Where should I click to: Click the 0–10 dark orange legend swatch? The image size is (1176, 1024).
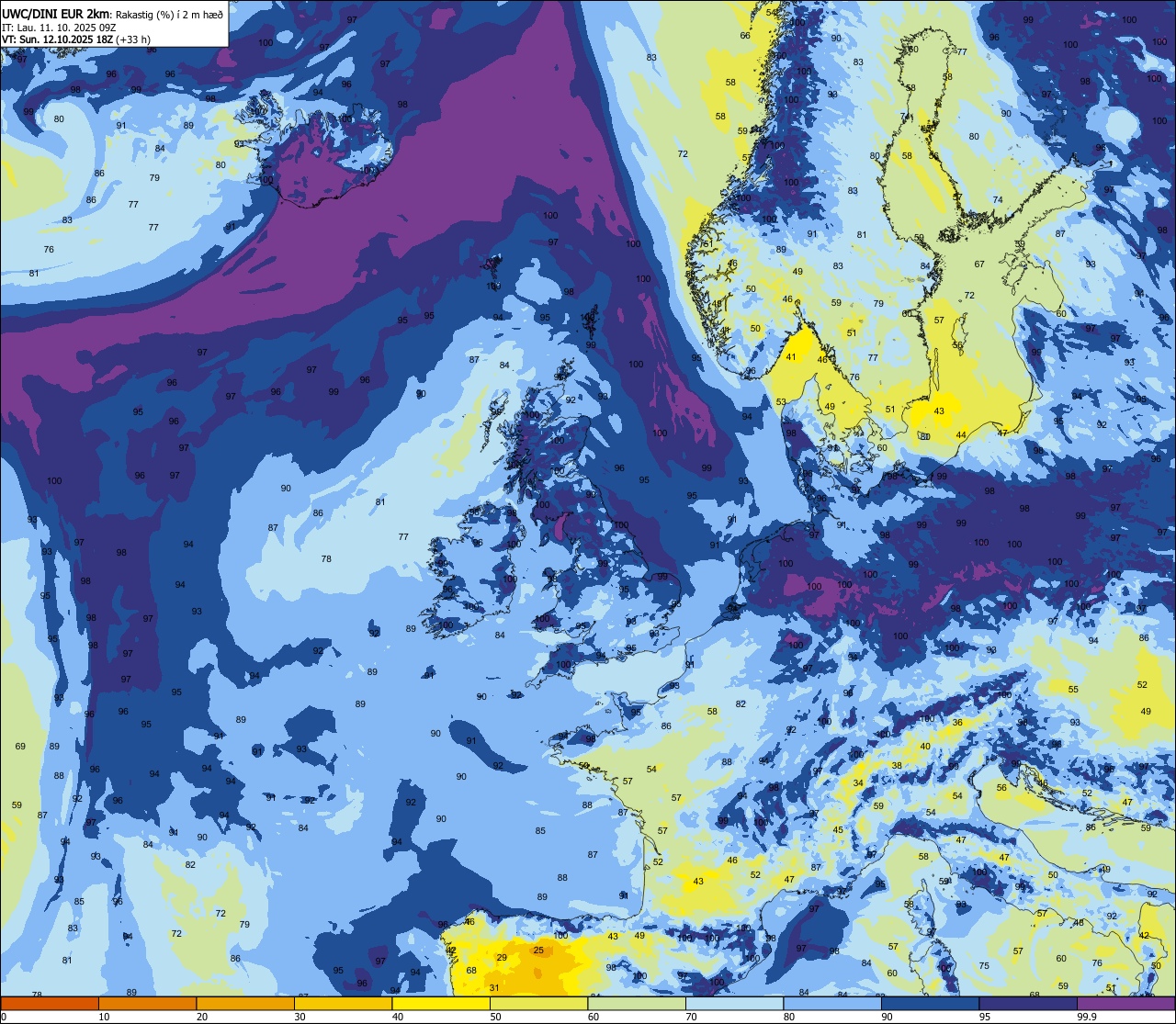coord(50,1003)
